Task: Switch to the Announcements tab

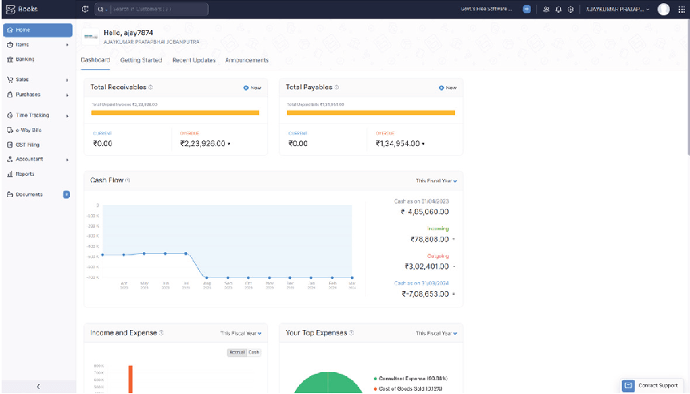Action: coord(247,60)
